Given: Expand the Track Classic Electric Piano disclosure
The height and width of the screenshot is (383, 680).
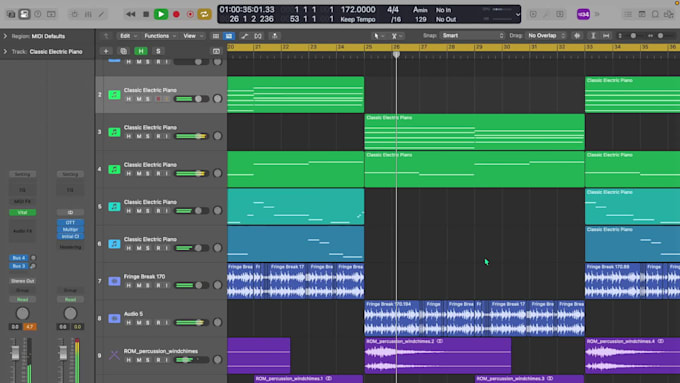Looking at the screenshot, I should (x=5, y=52).
